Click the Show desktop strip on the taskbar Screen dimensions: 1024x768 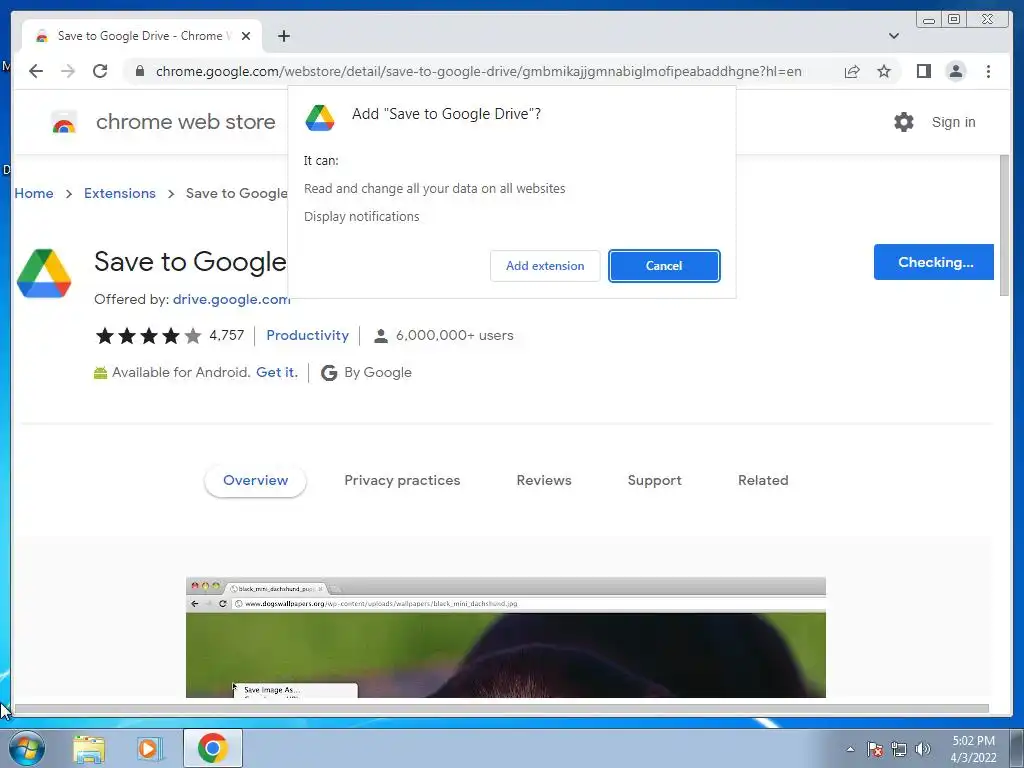(1017, 748)
